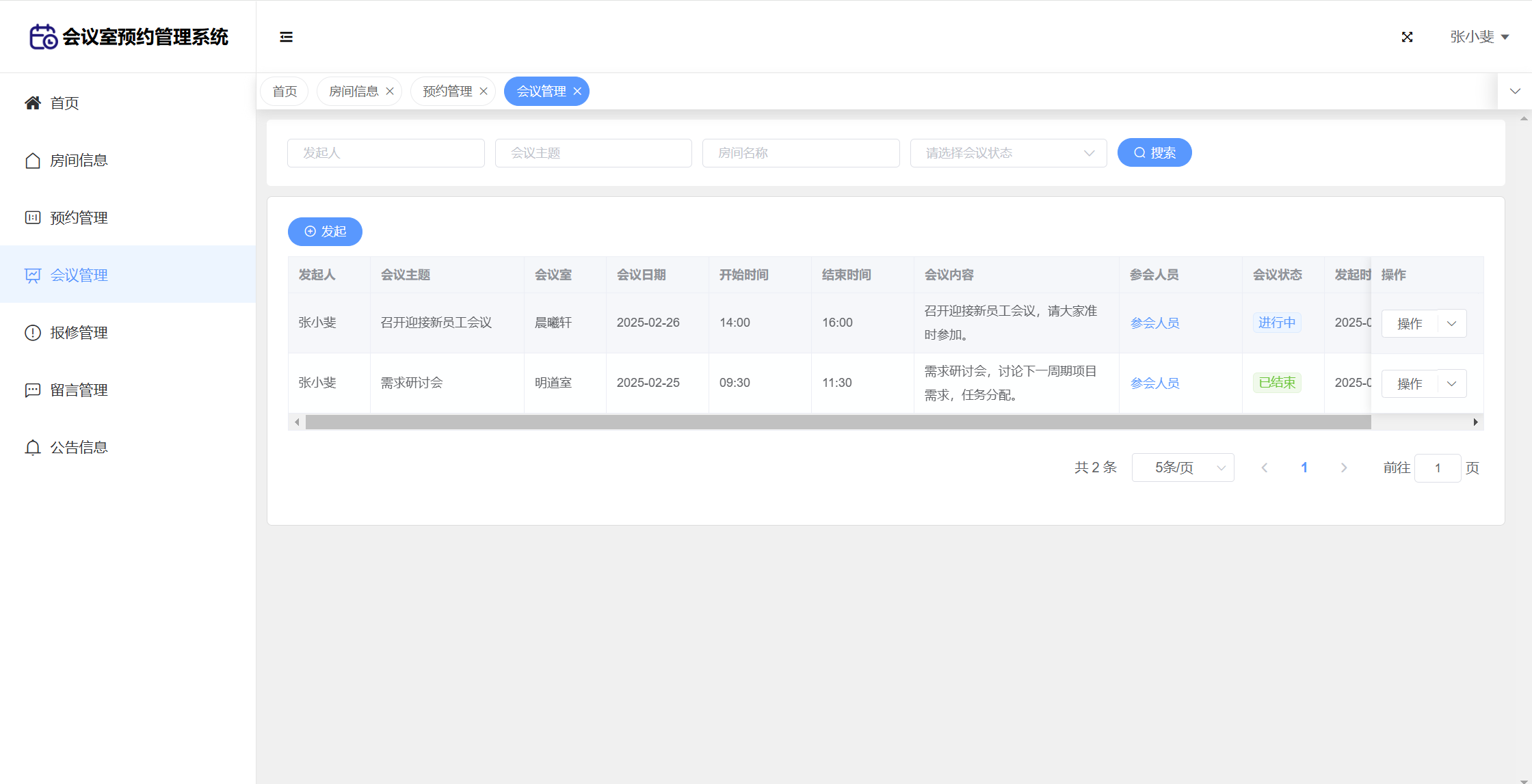Image resolution: width=1532 pixels, height=784 pixels.
Task: Expand 操作 dropdown arrow for 需求研讨会 row
Action: click(x=1451, y=383)
